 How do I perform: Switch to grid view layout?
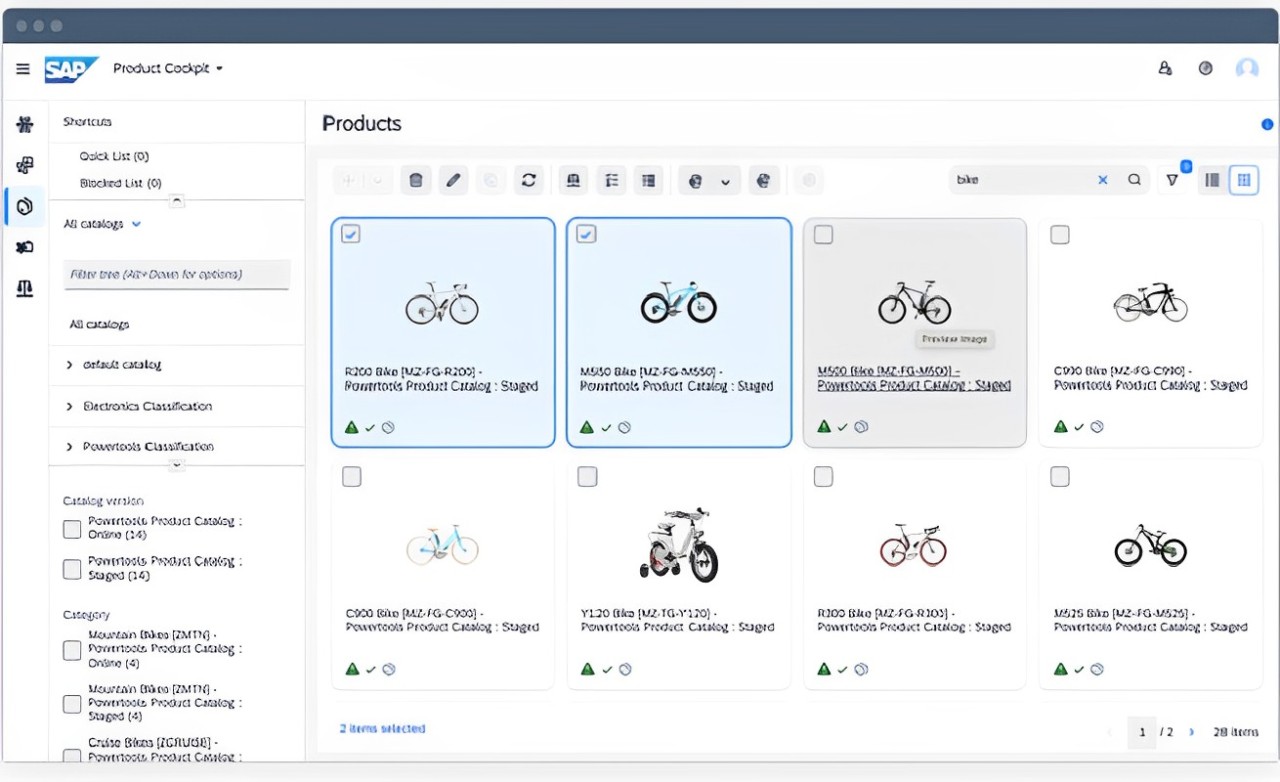[1244, 180]
